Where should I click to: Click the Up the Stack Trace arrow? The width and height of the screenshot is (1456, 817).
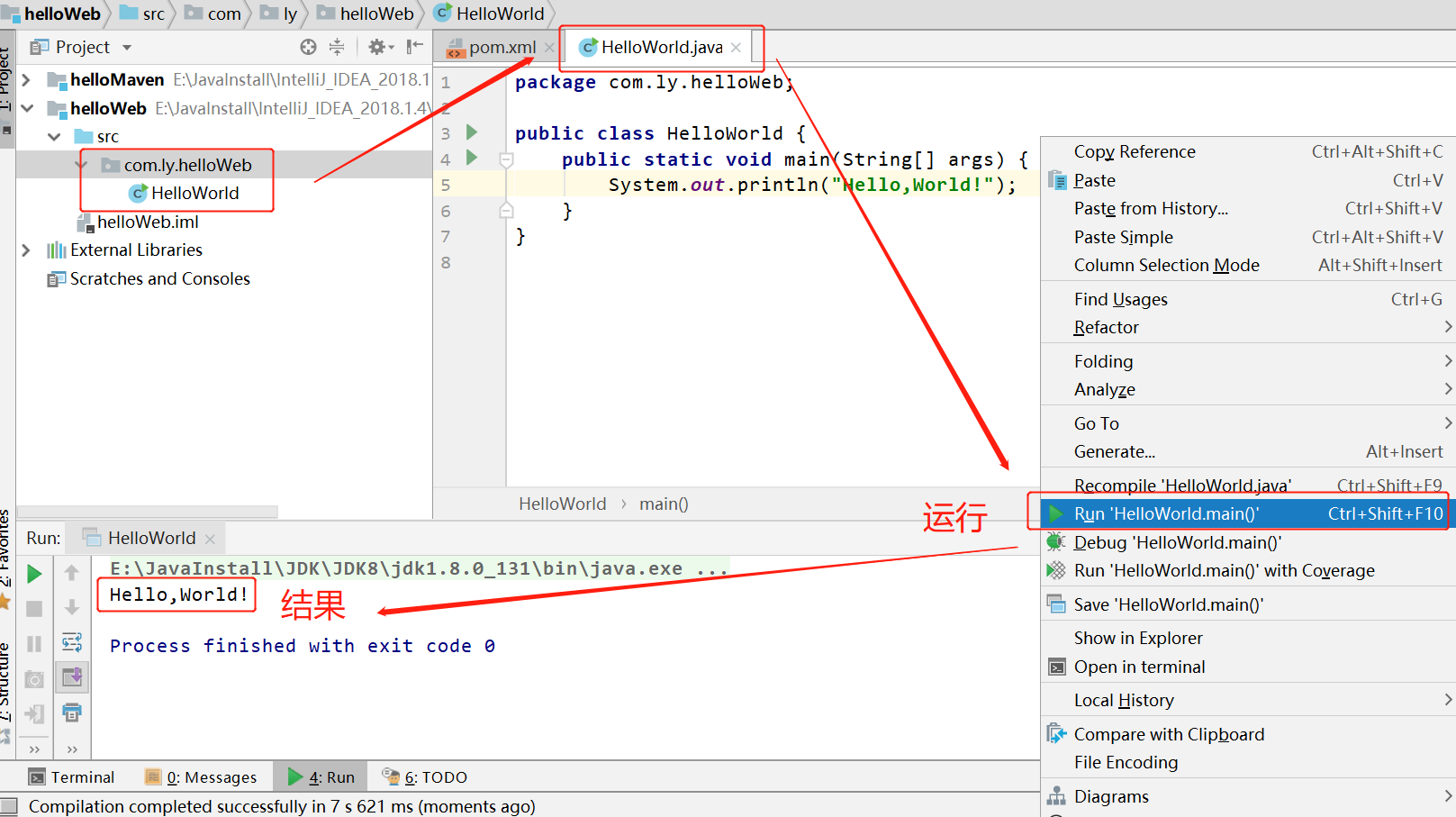click(x=72, y=573)
